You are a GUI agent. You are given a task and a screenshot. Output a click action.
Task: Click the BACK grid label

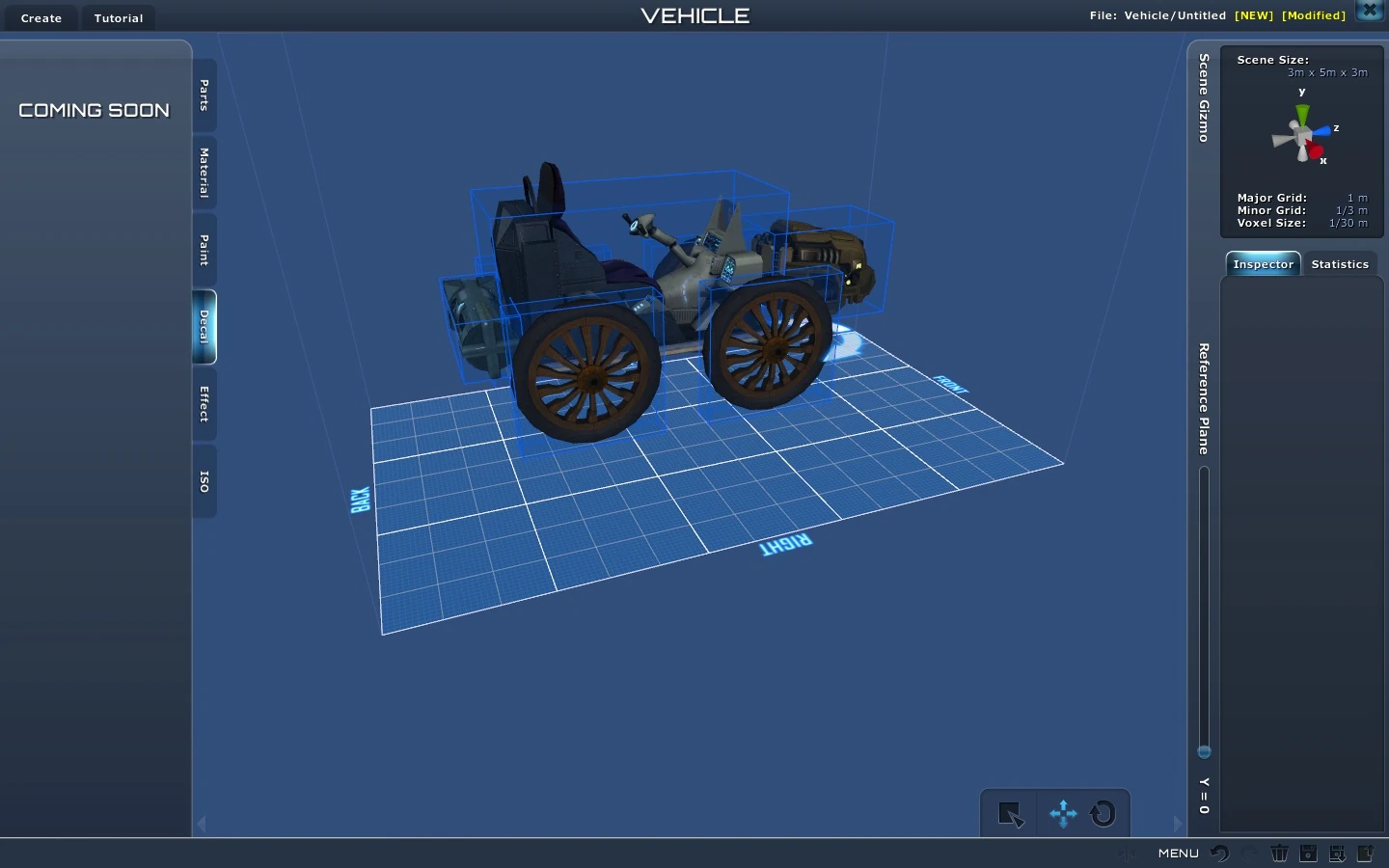[360, 500]
